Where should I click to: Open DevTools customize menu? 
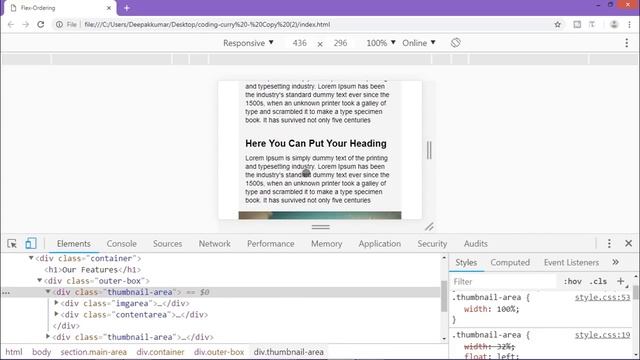(x=609, y=244)
